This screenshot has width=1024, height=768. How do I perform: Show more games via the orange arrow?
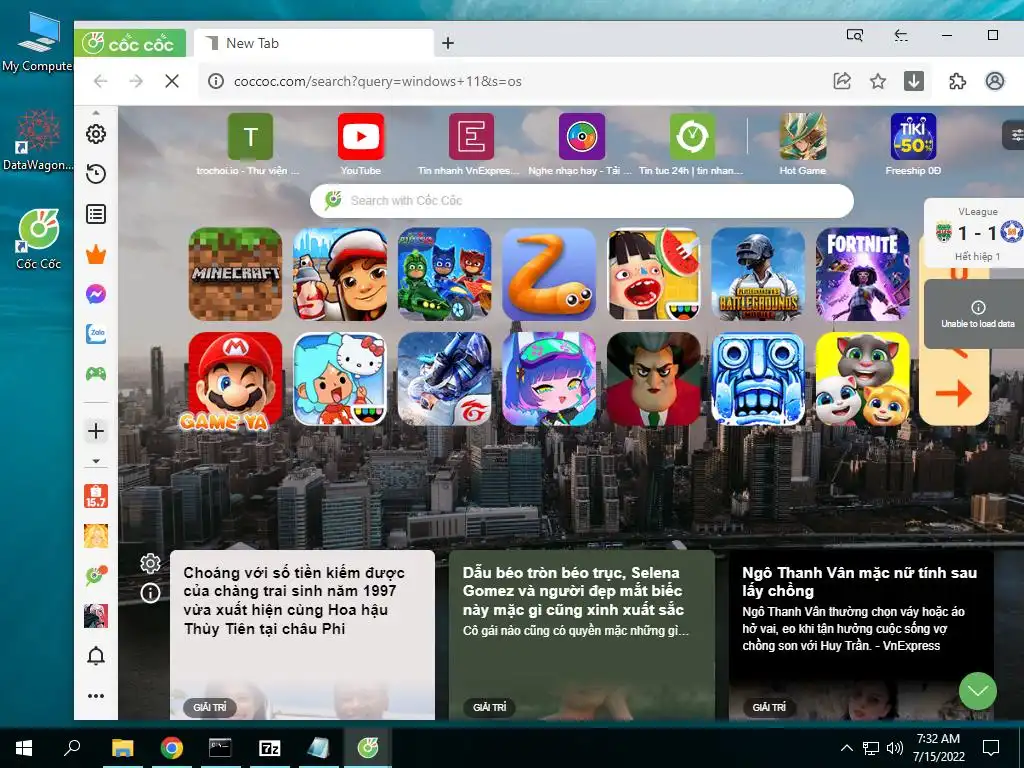click(x=953, y=393)
